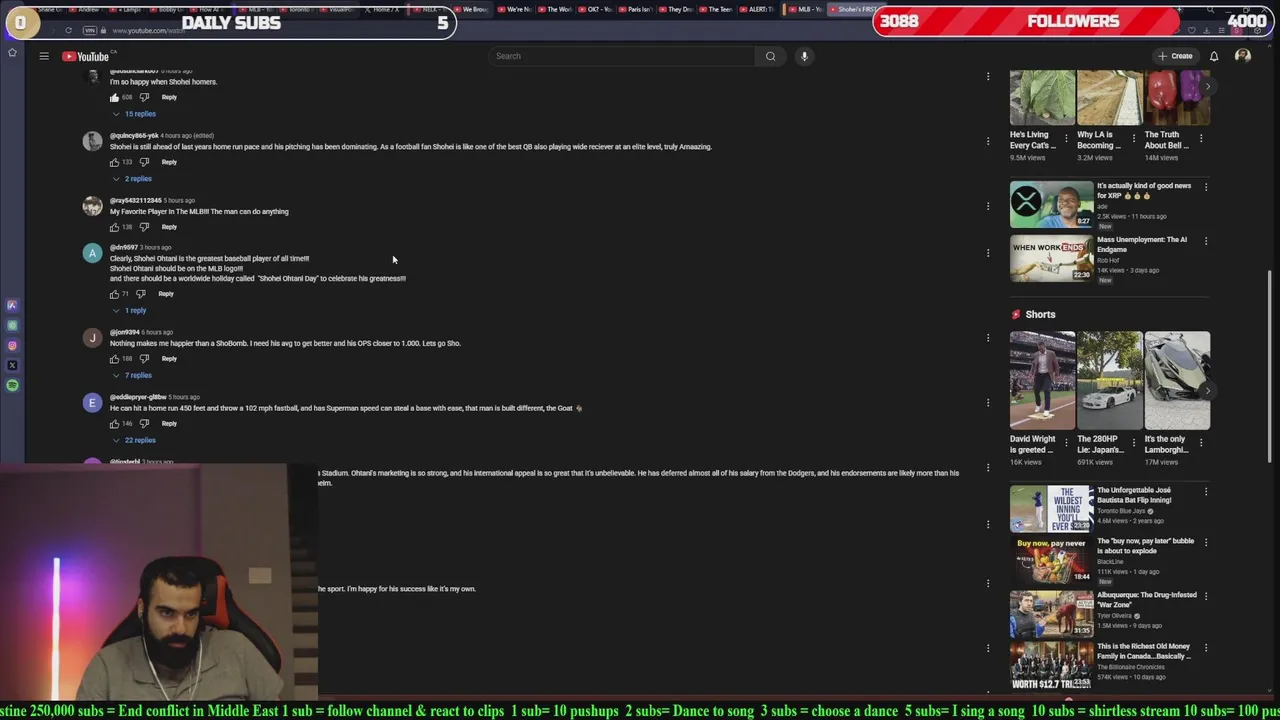Expand the 7 replies thread
The width and height of the screenshot is (1280, 720).
pos(132,376)
